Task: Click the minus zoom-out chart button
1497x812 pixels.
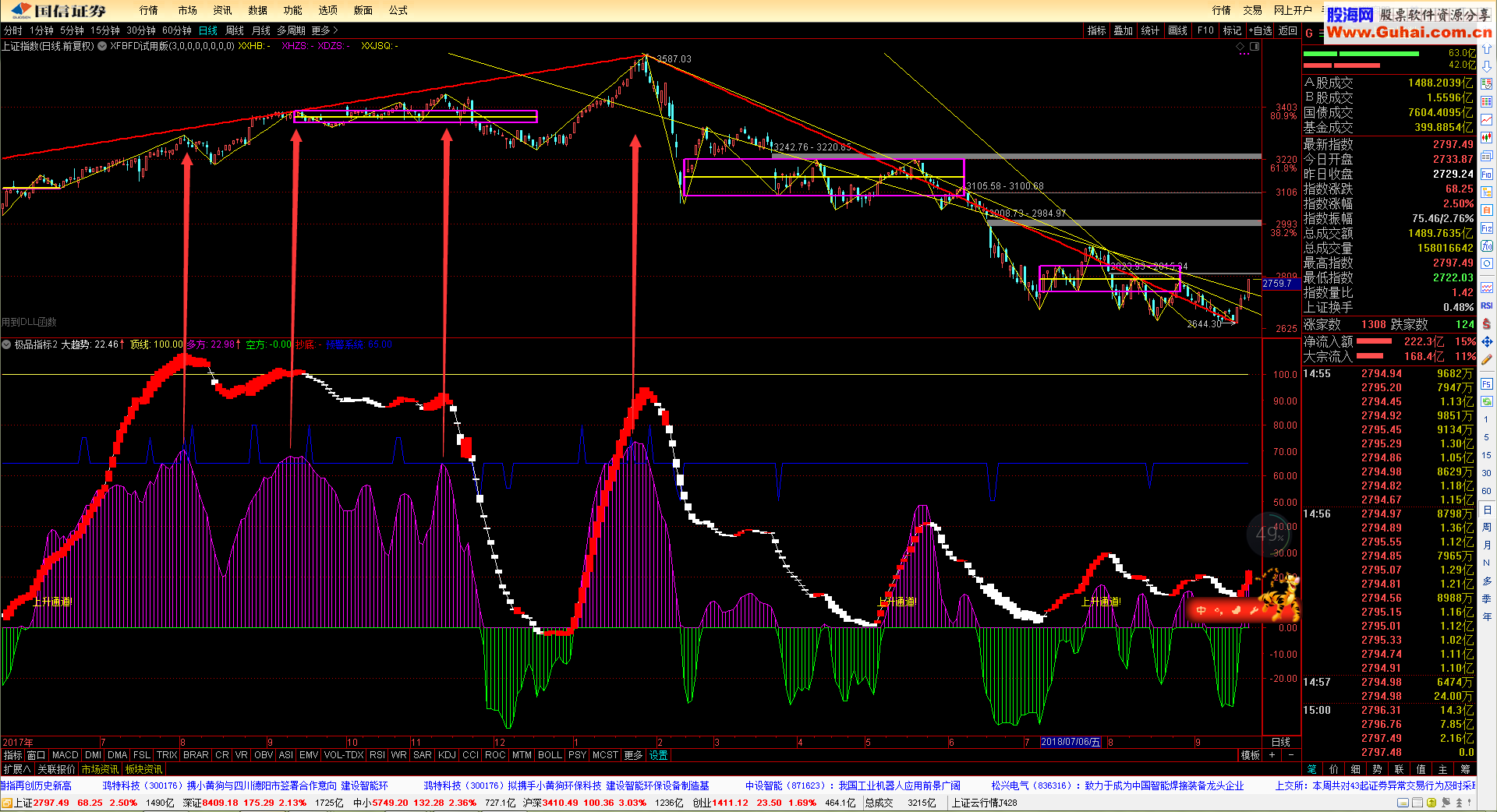Action: tap(1291, 755)
